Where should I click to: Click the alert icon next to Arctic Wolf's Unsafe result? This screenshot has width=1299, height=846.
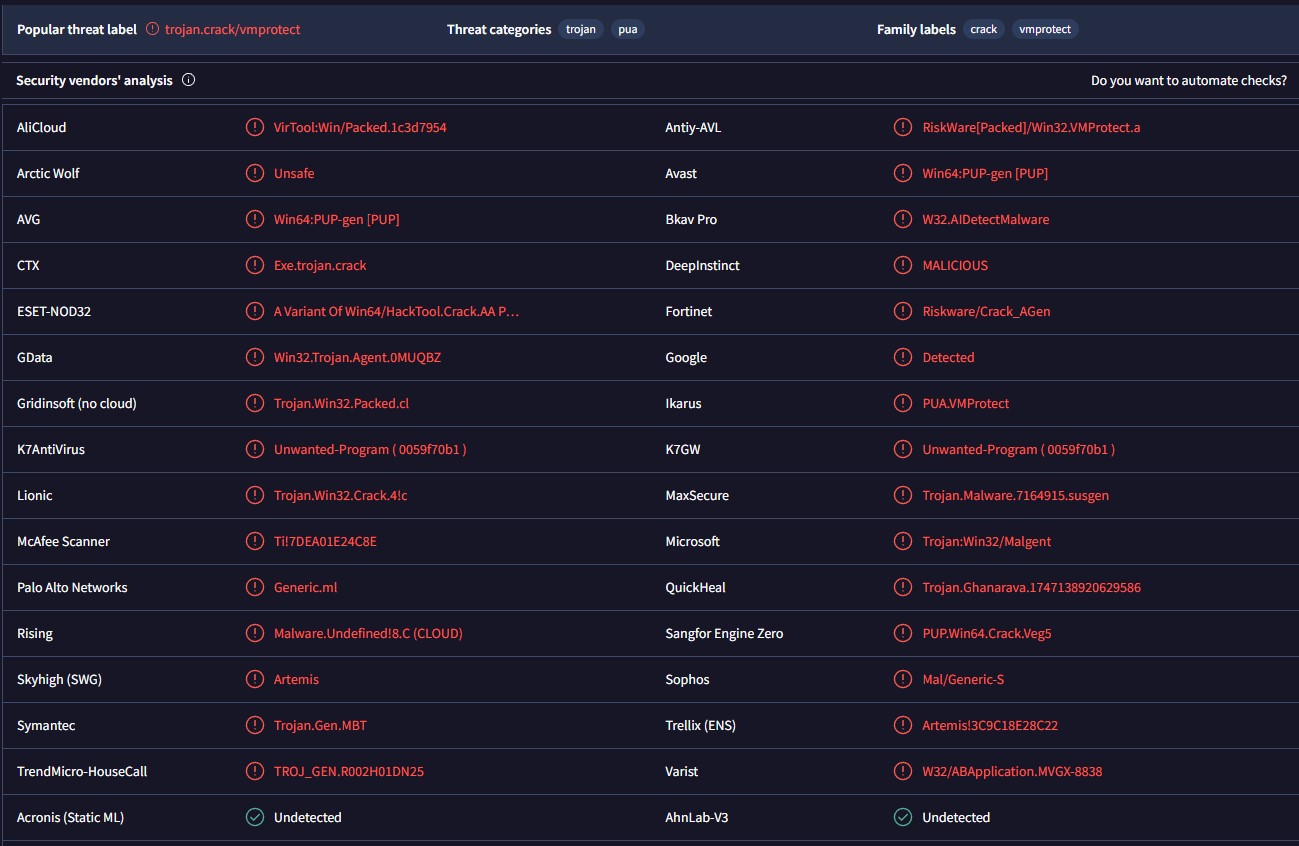(x=255, y=173)
